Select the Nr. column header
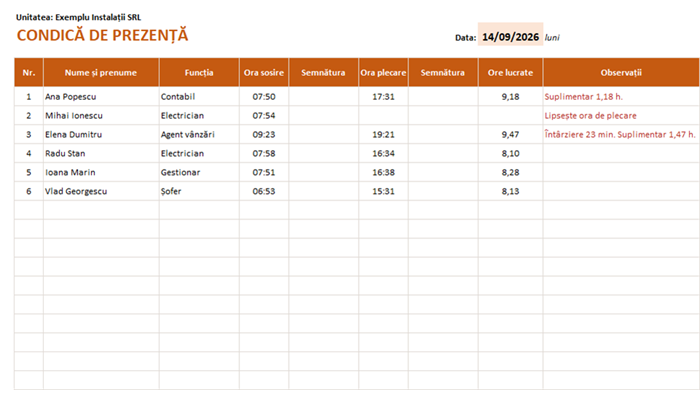This screenshot has width=700, height=400. coord(29,72)
